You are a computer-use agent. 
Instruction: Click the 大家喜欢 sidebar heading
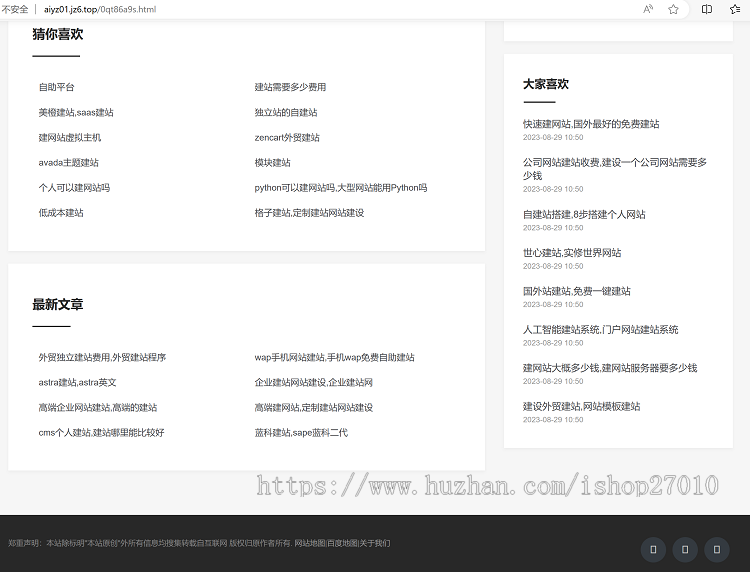(x=546, y=84)
